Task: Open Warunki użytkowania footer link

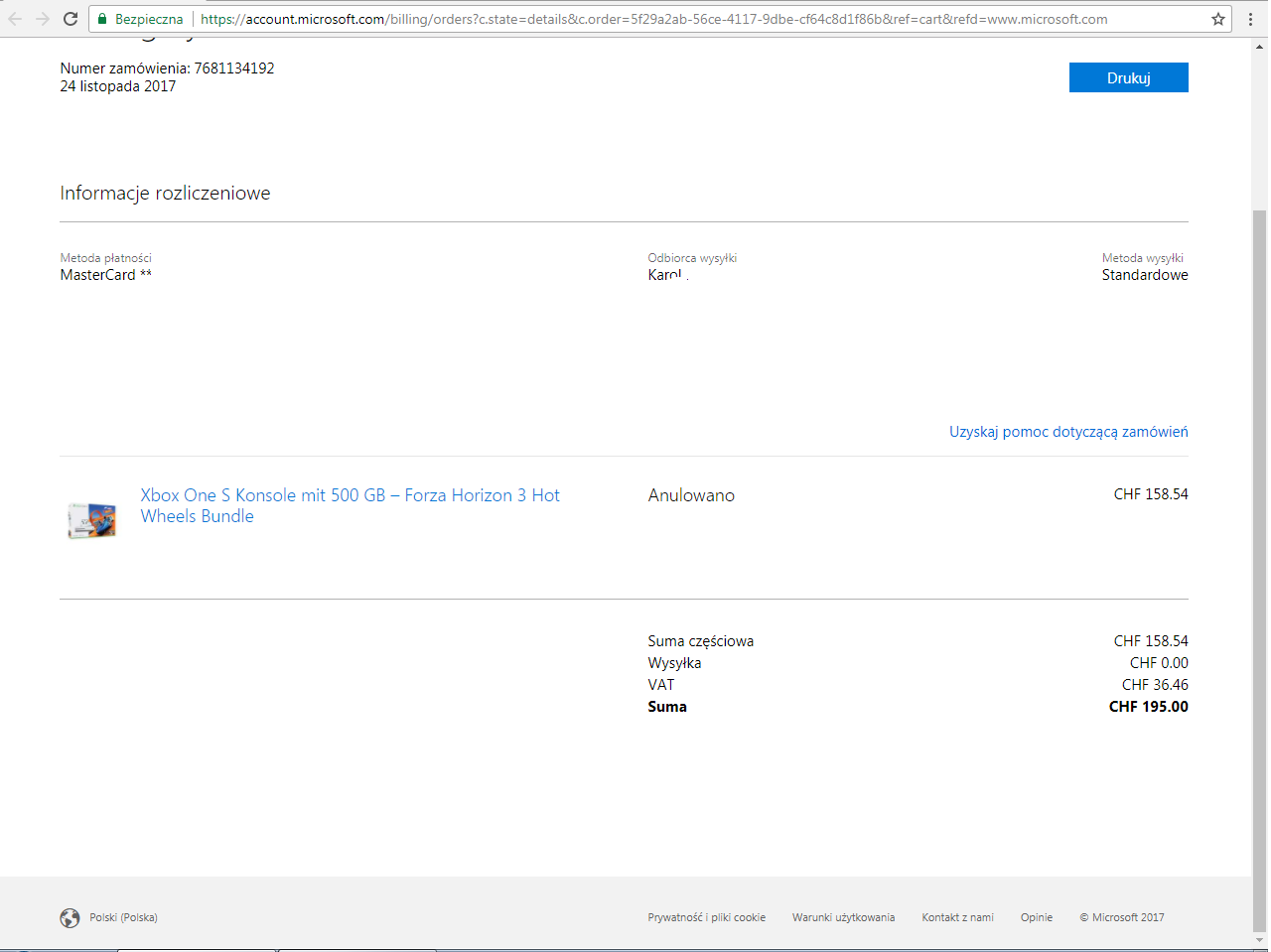Action: 843,917
